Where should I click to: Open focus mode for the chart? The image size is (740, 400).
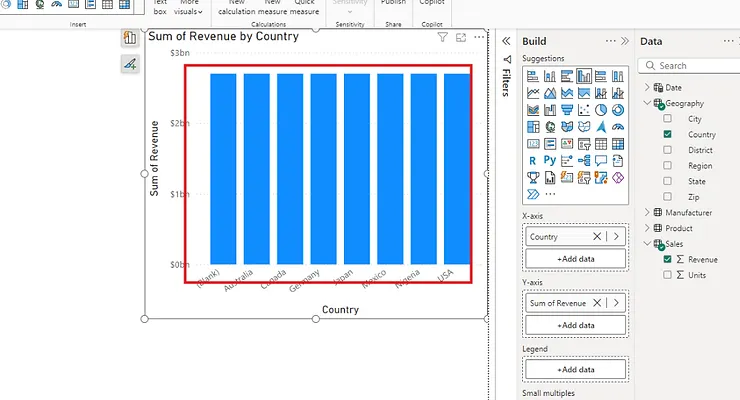461,37
